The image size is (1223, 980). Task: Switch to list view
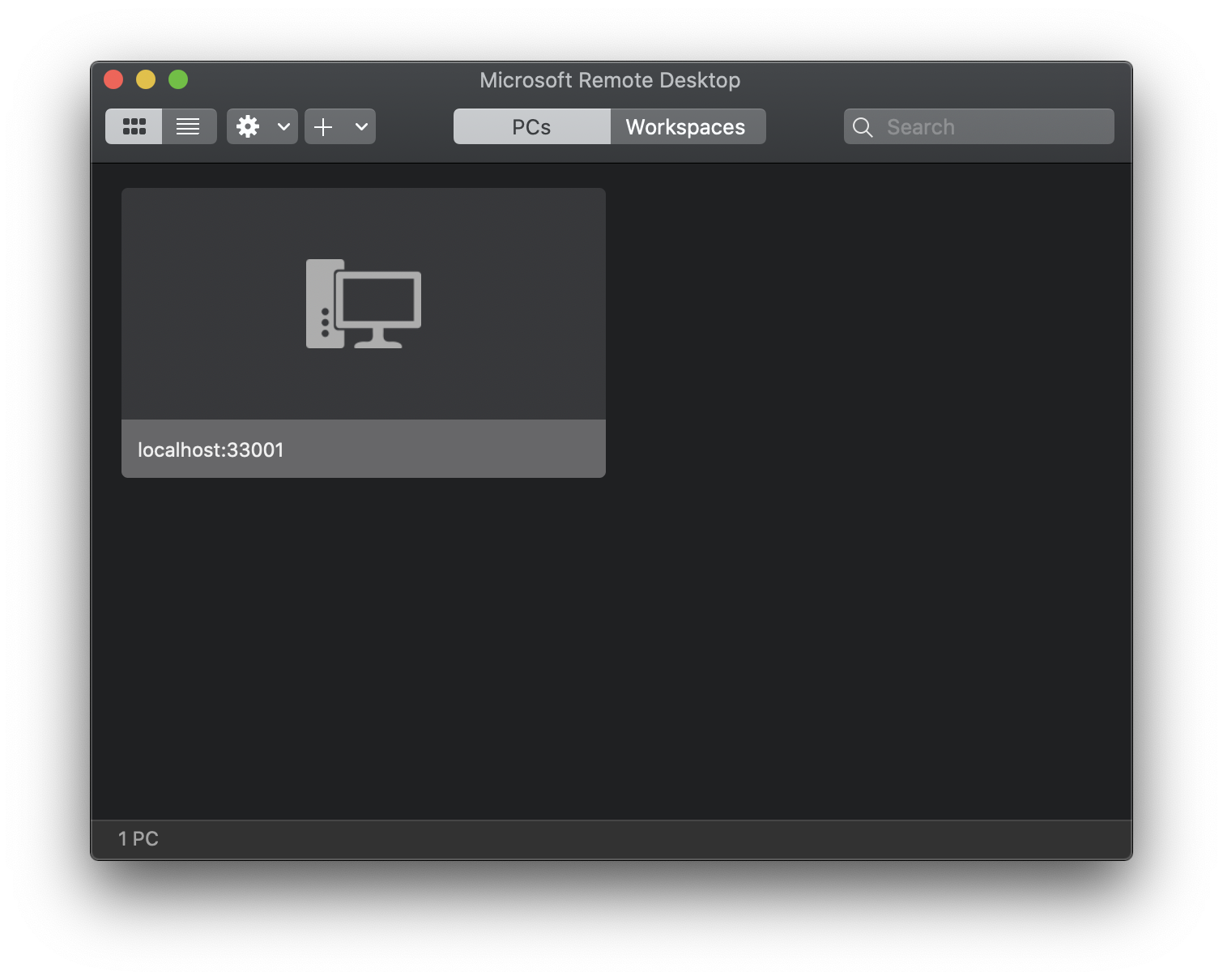(x=189, y=126)
